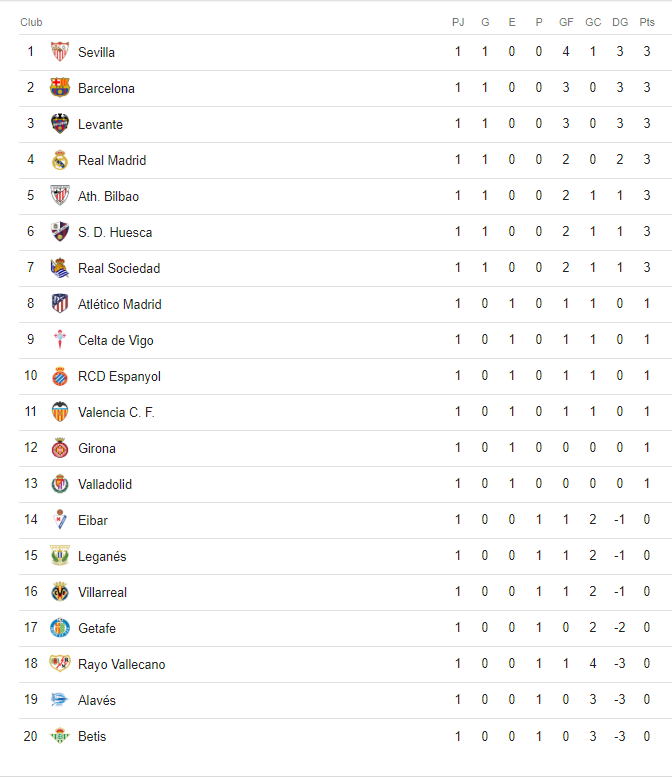Select the Valencia C. F. name

117,412
